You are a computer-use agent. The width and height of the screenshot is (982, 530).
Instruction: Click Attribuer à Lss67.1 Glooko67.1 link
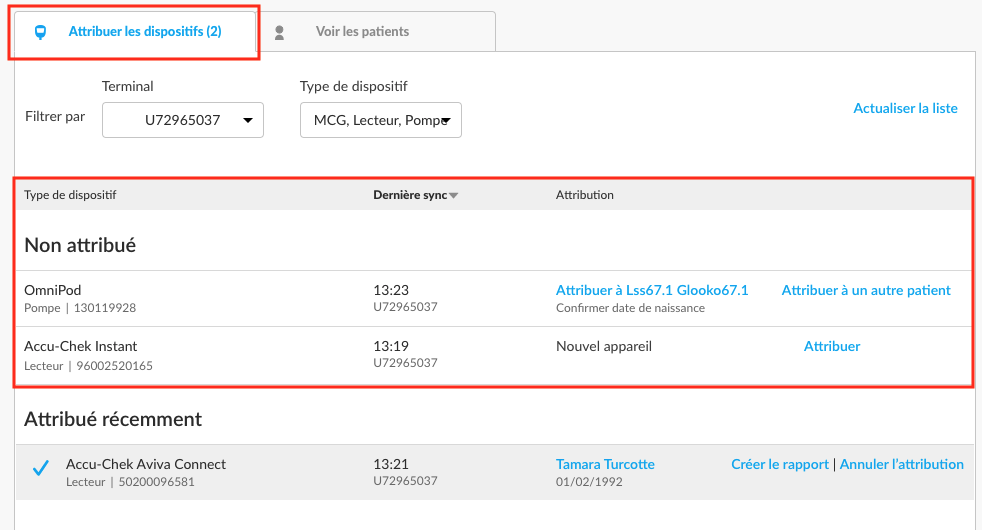coord(652,290)
